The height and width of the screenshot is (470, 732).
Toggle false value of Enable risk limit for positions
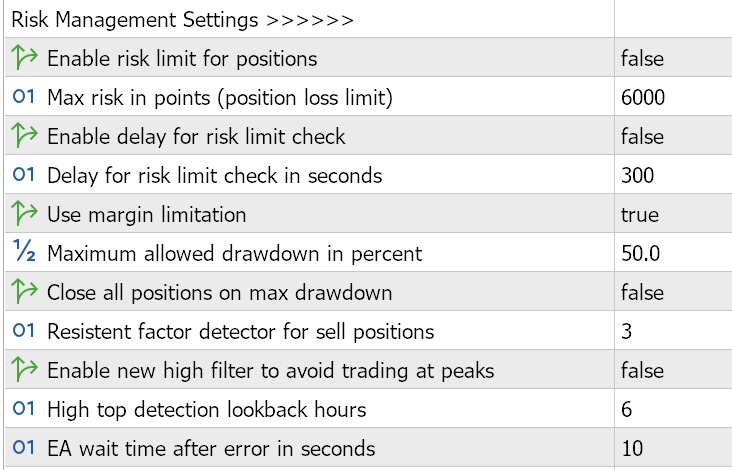point(673,57)
